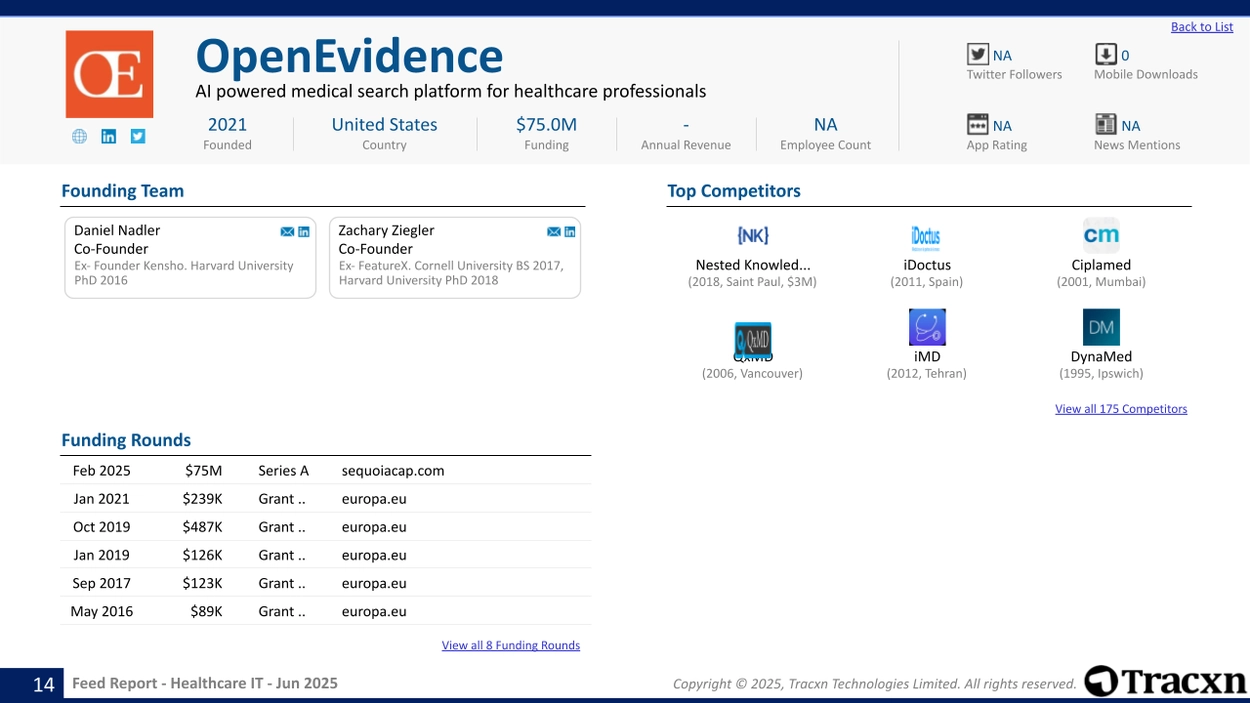The width and height of the screenshot is (1250, 703).
Task: Click the $75.0M Funding value
Action: click(x=546, y=125)
